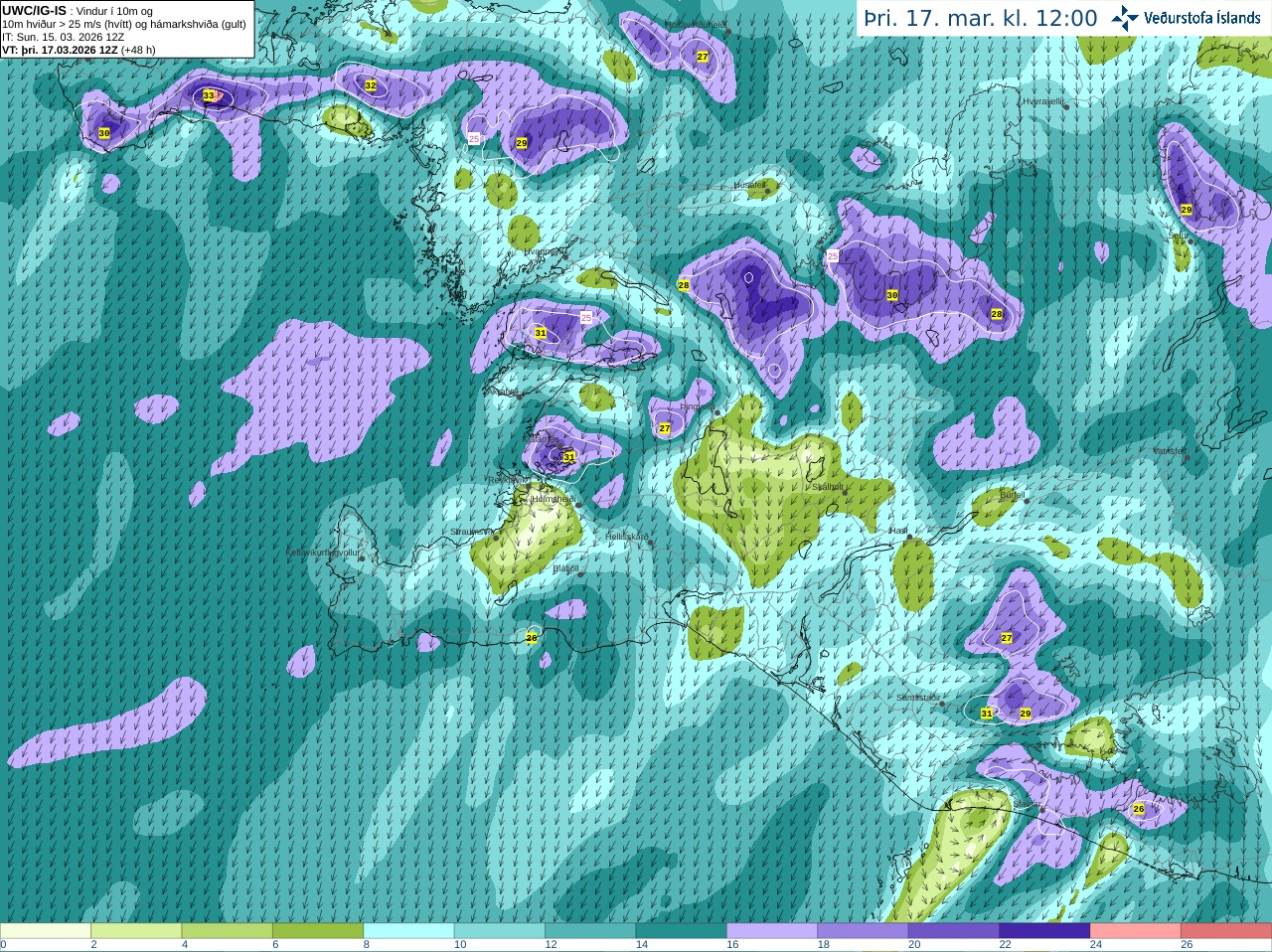Click the Veðurstofa Íslands logo
This screenshot has width=1272, height=952.
click(x=1186, y=18)
